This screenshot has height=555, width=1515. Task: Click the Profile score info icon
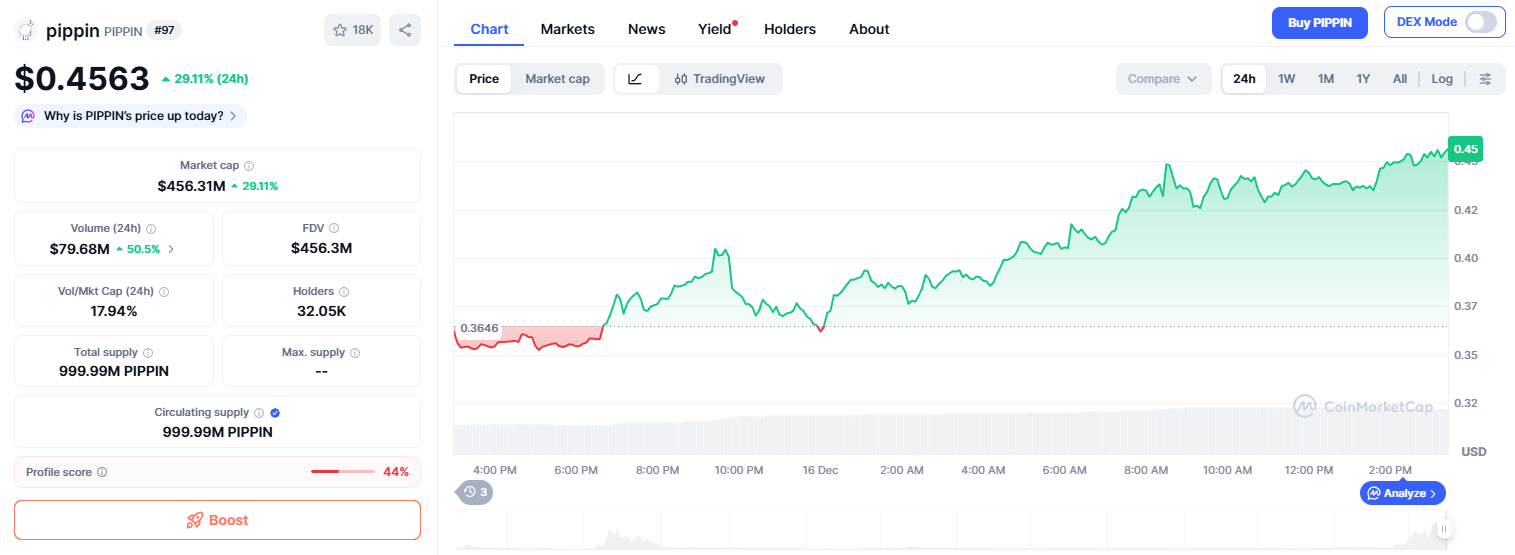point(102,472)
